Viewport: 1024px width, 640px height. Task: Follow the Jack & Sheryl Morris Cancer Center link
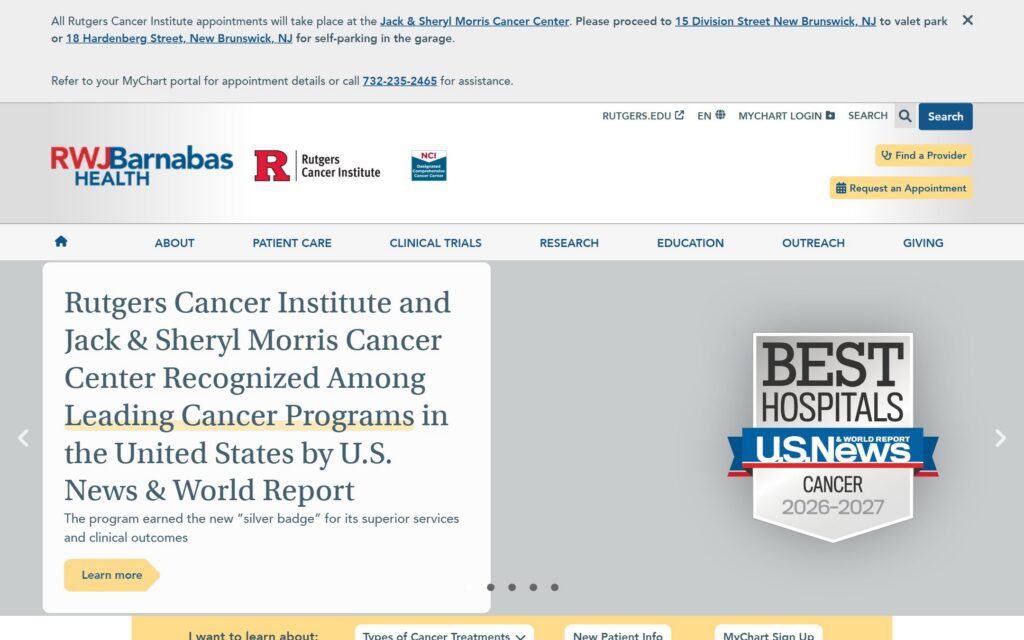(x=474, y=21)
